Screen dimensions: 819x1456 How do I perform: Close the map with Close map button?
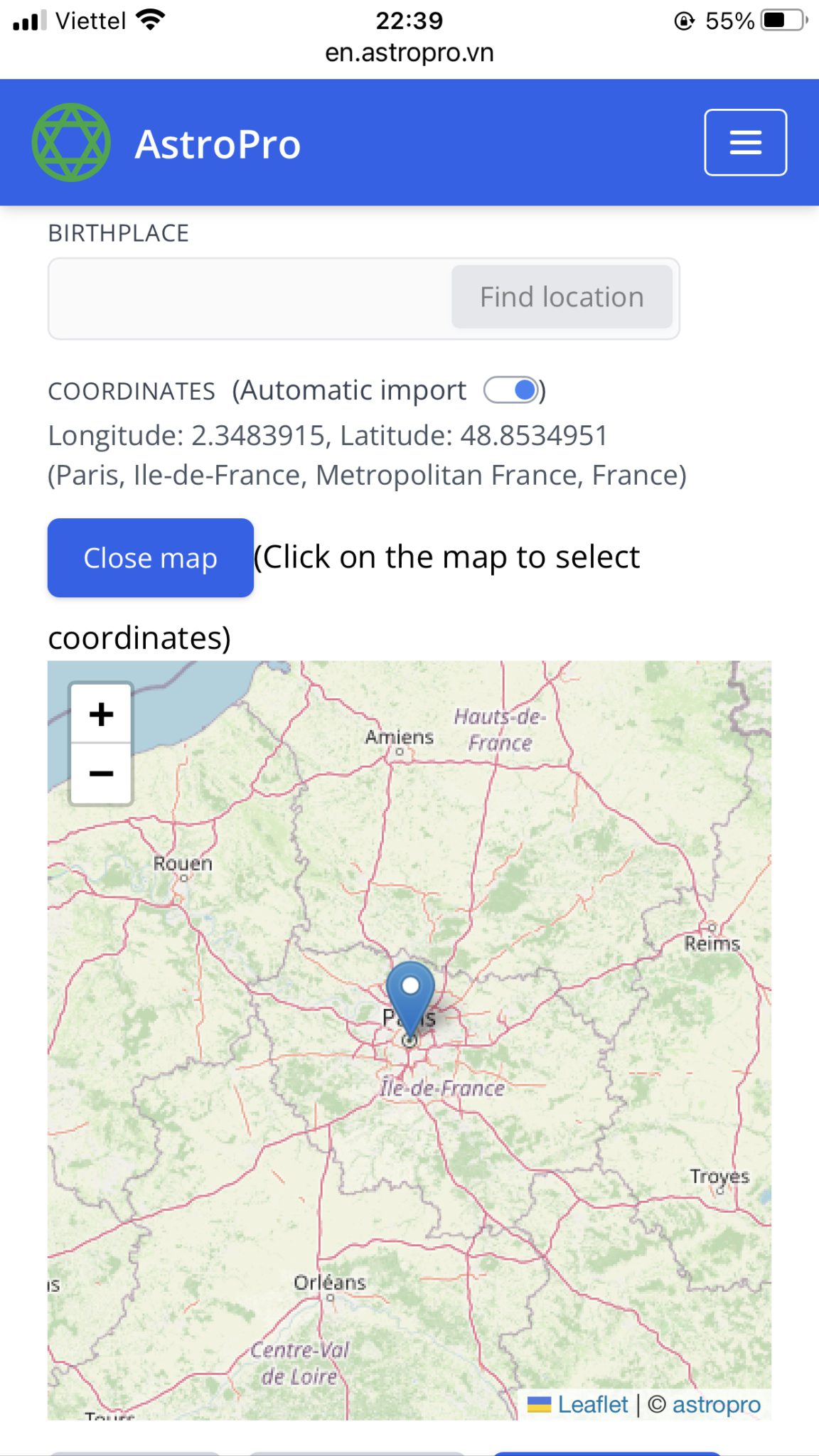(x=150, y=558)
